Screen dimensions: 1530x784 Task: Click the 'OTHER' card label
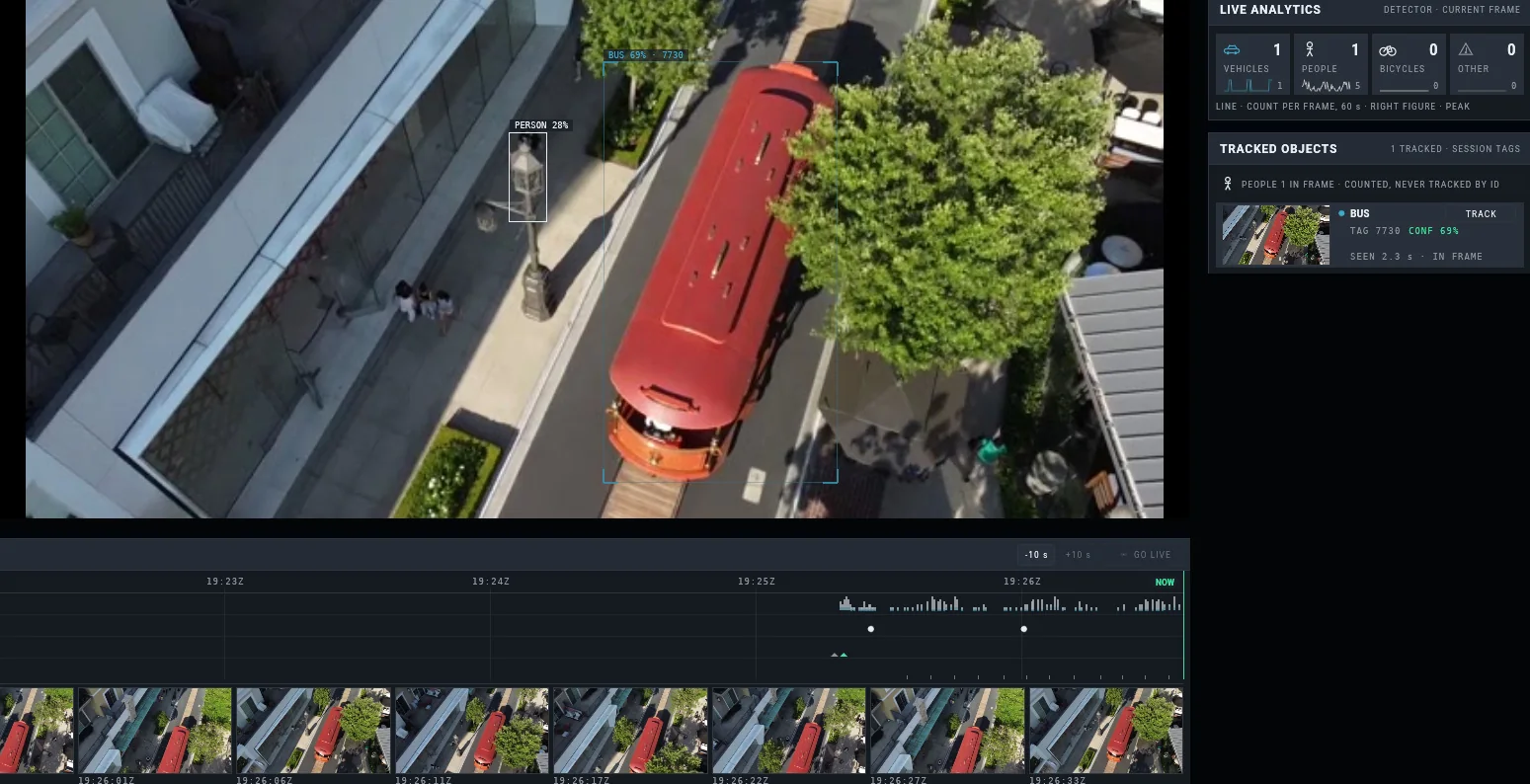(x=1474, y=69)
